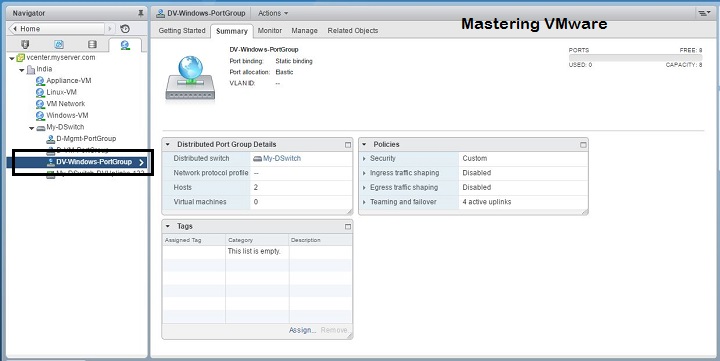Open the Getting Started tab
The image size is (720, 361).
pos(182,30)
